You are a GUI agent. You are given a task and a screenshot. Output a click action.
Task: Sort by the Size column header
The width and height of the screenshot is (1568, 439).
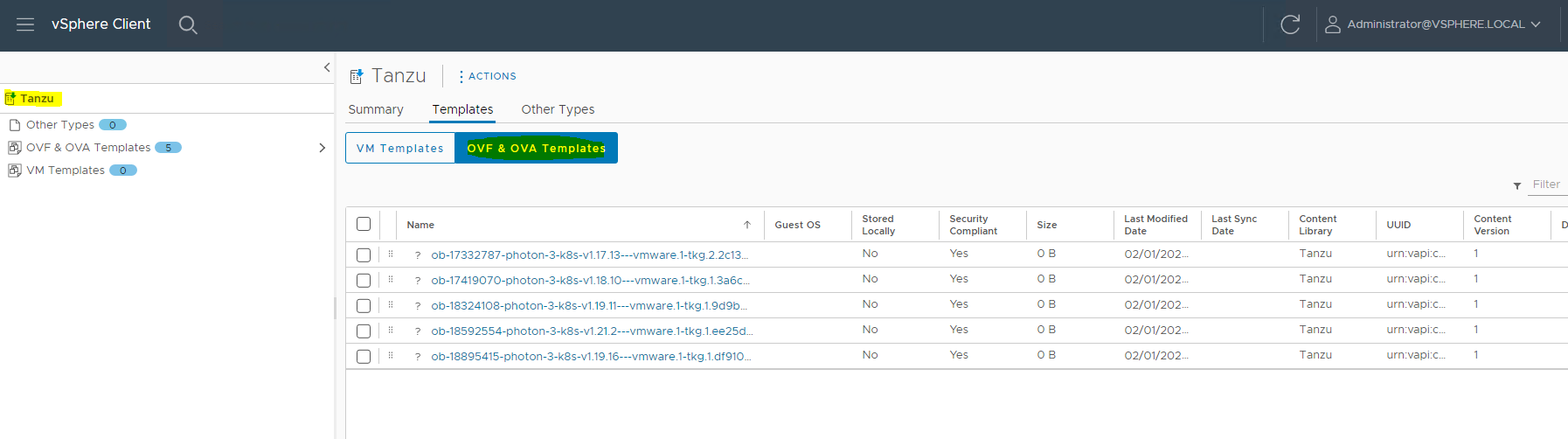tap(1046, 225)
